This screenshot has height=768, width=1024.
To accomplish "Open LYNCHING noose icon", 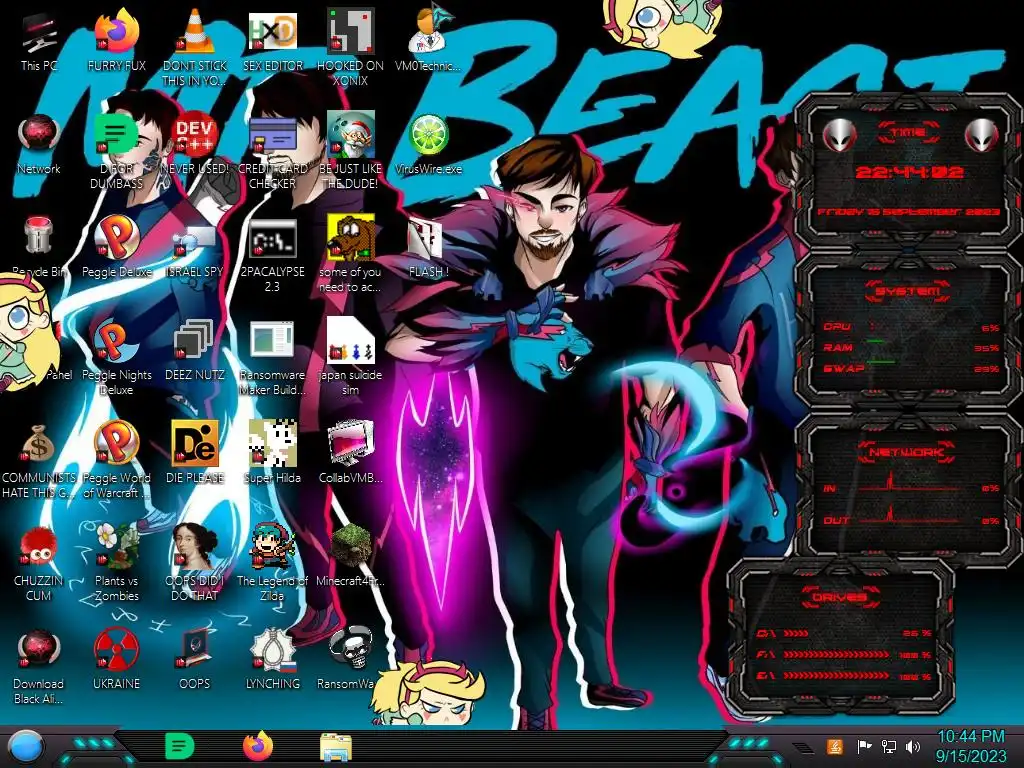I will [272, 650].
